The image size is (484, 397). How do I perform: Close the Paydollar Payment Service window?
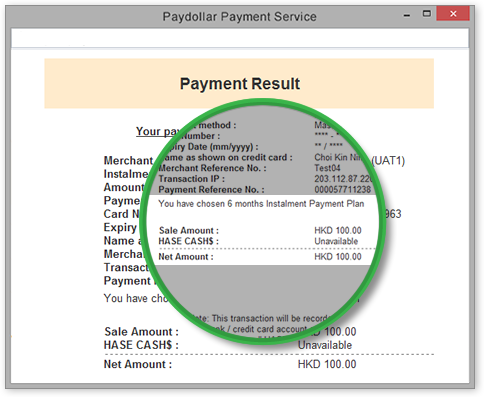(453, 14)
